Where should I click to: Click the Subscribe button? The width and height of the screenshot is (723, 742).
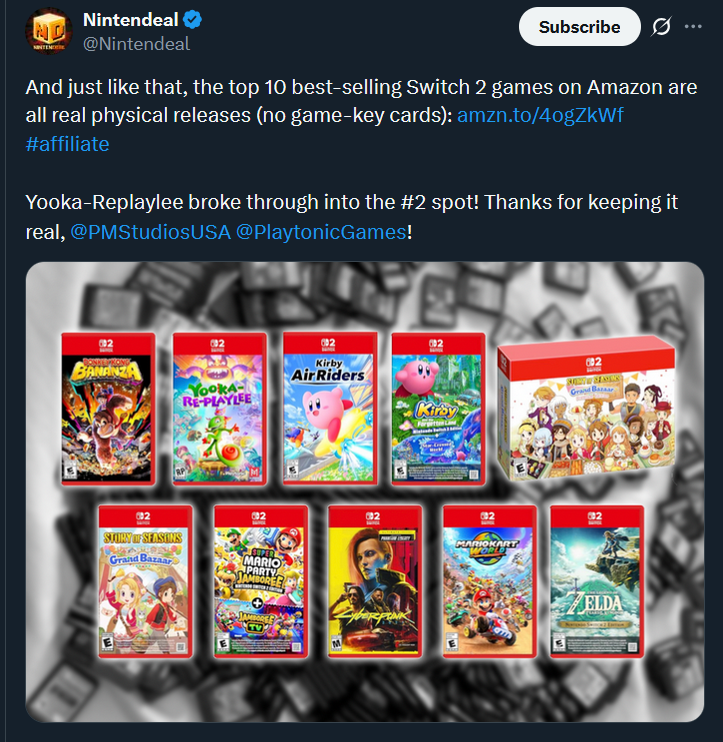click(580, 26)
